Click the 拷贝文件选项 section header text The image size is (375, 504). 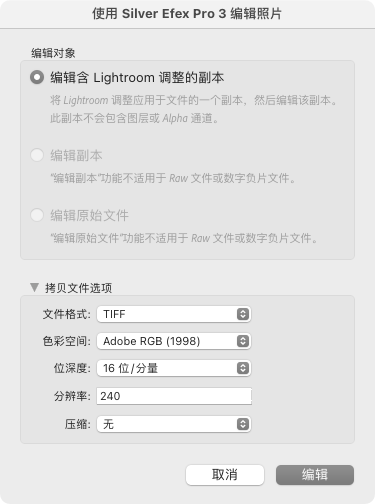click(x=78, y=288)
